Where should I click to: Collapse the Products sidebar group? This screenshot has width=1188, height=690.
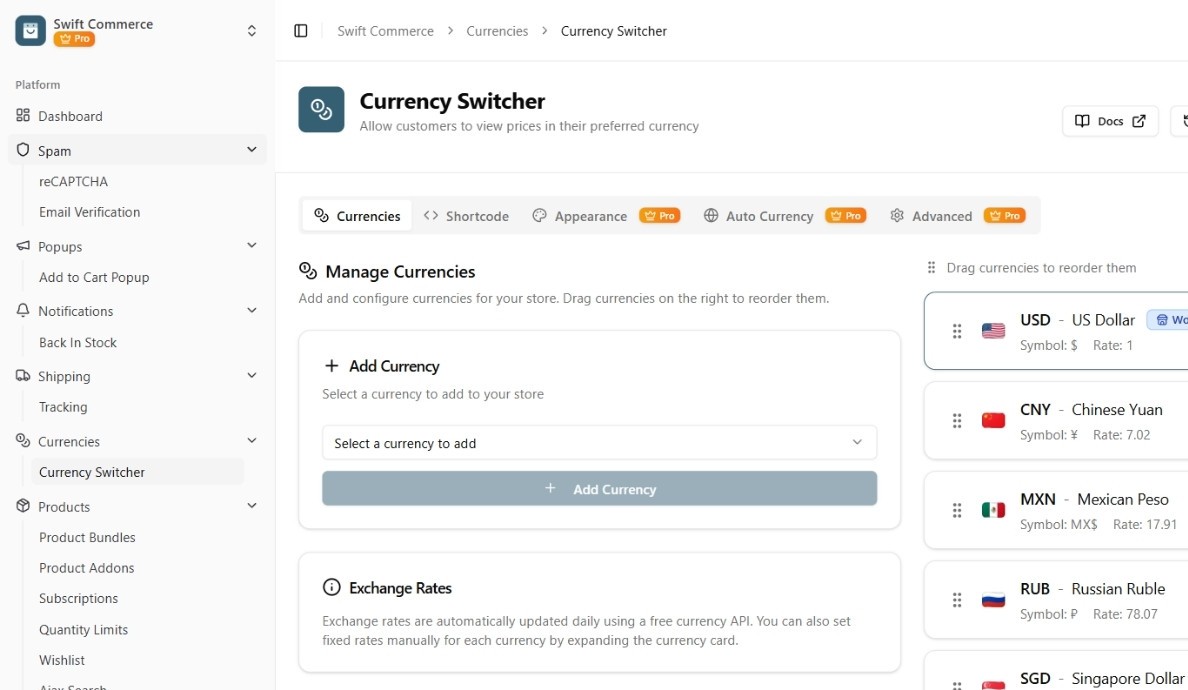(x=251, y=506)
